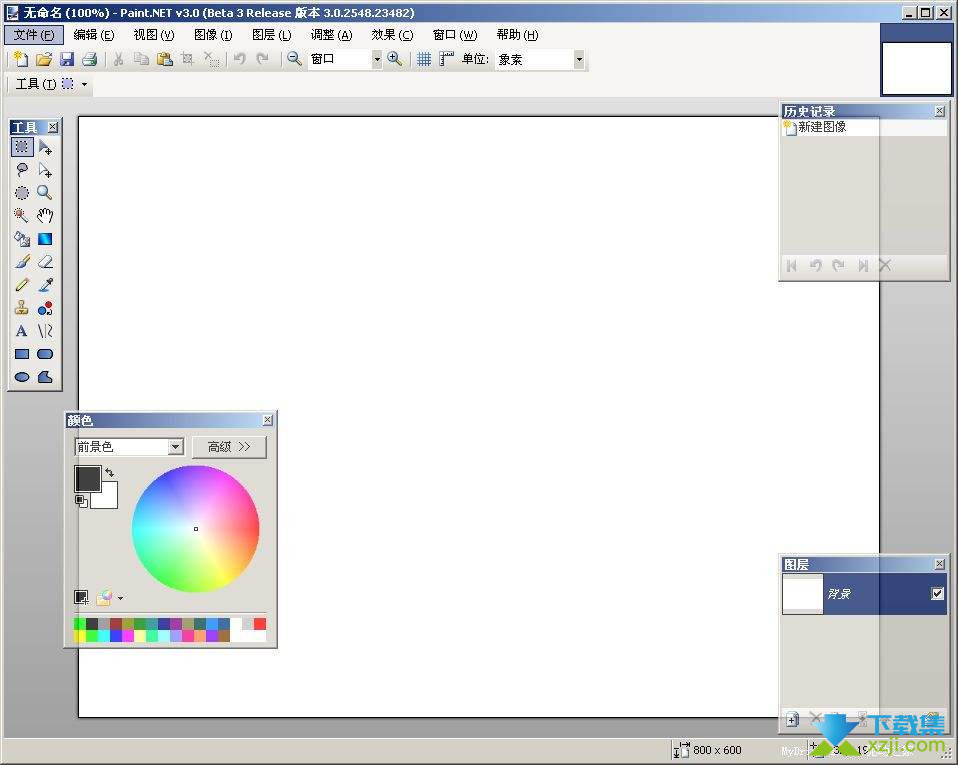Select the Text tool
Screen dimensions: 958x765
pos(22,331)
